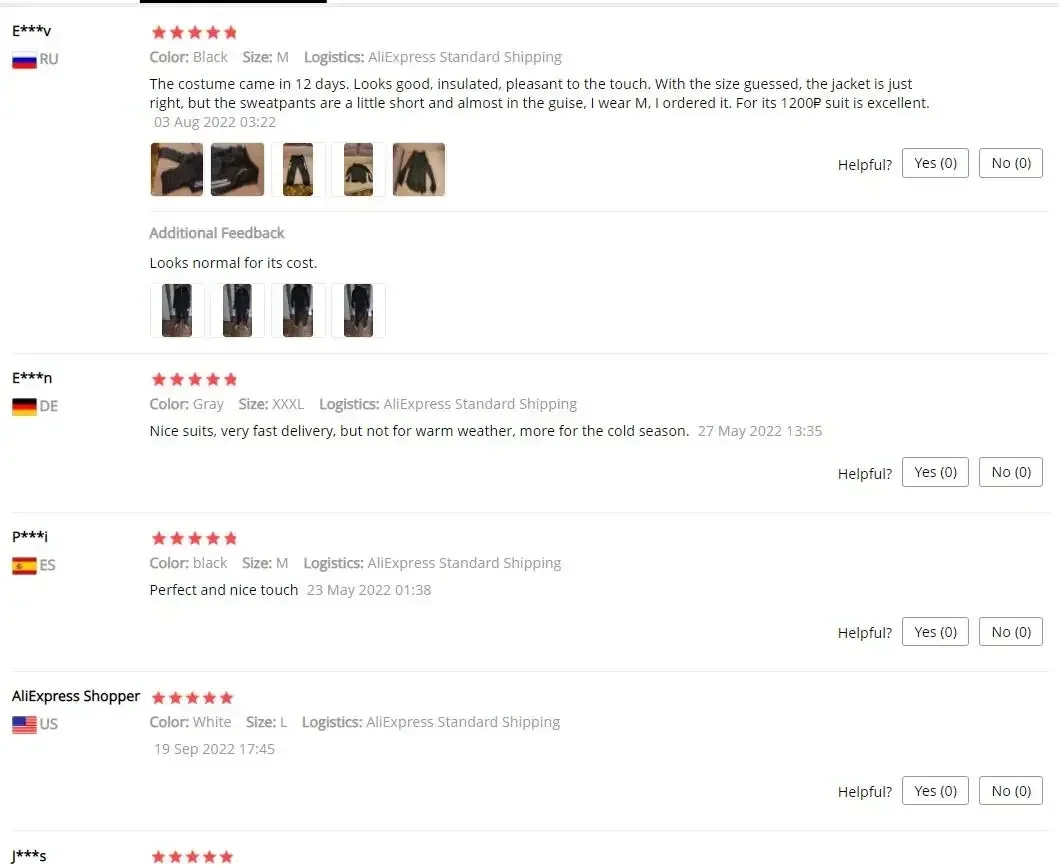Click the five-star rating on AliExpress Shopper's review
Screen dimensions: 1059x867
tap(192, 698)
